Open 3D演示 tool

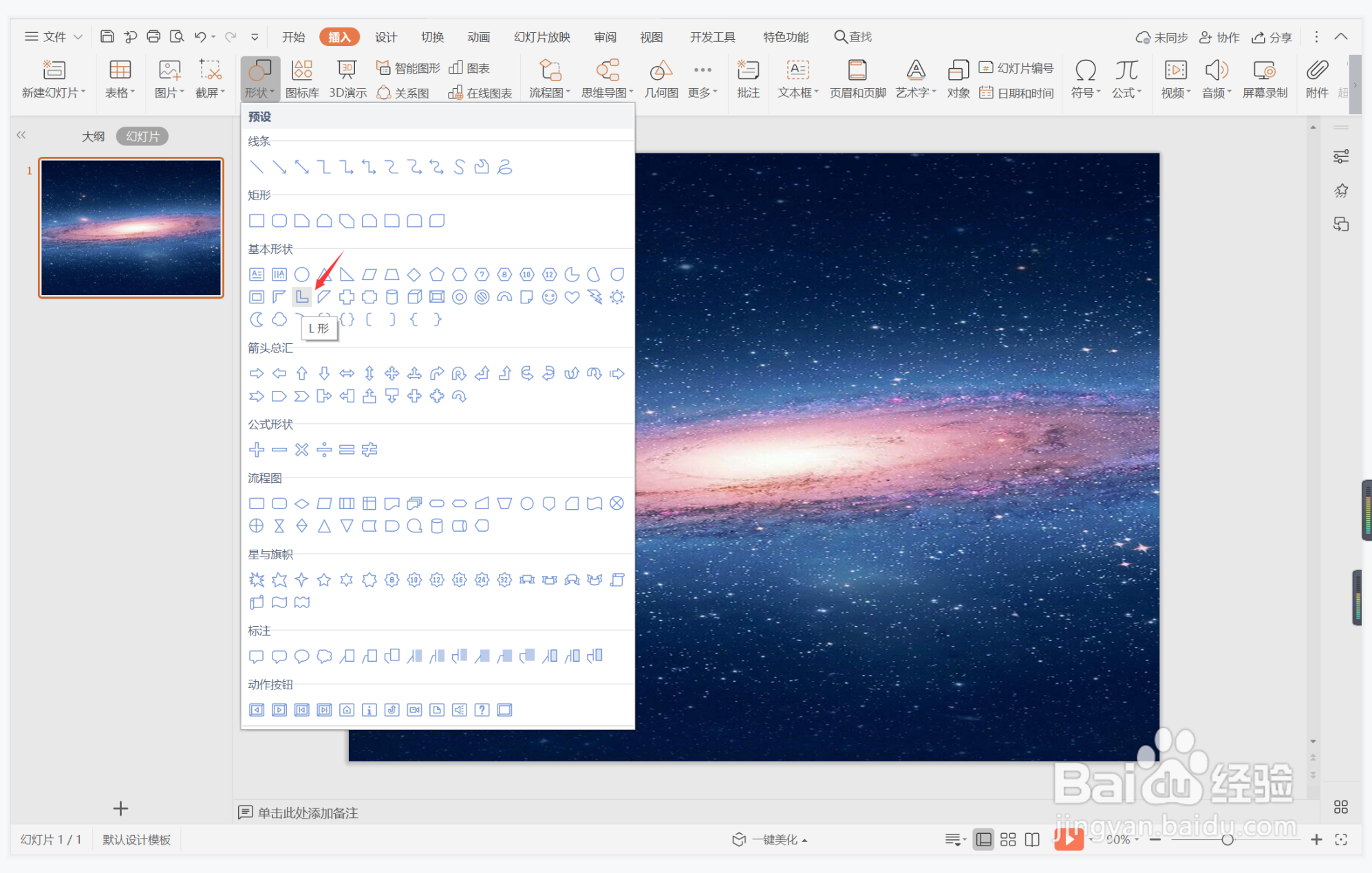347,79
